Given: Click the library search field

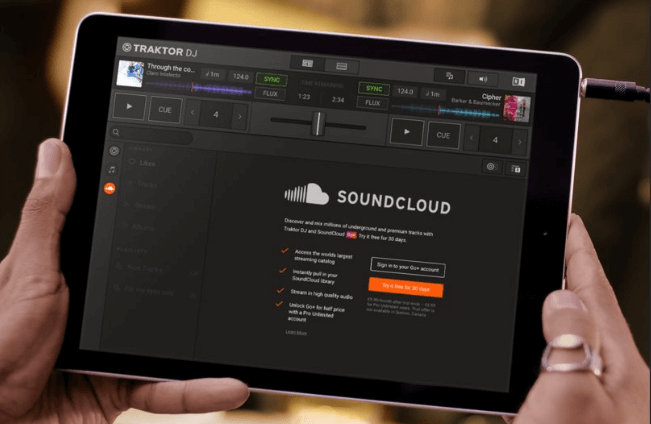Looking at the screenshot, I should point(152,135).
